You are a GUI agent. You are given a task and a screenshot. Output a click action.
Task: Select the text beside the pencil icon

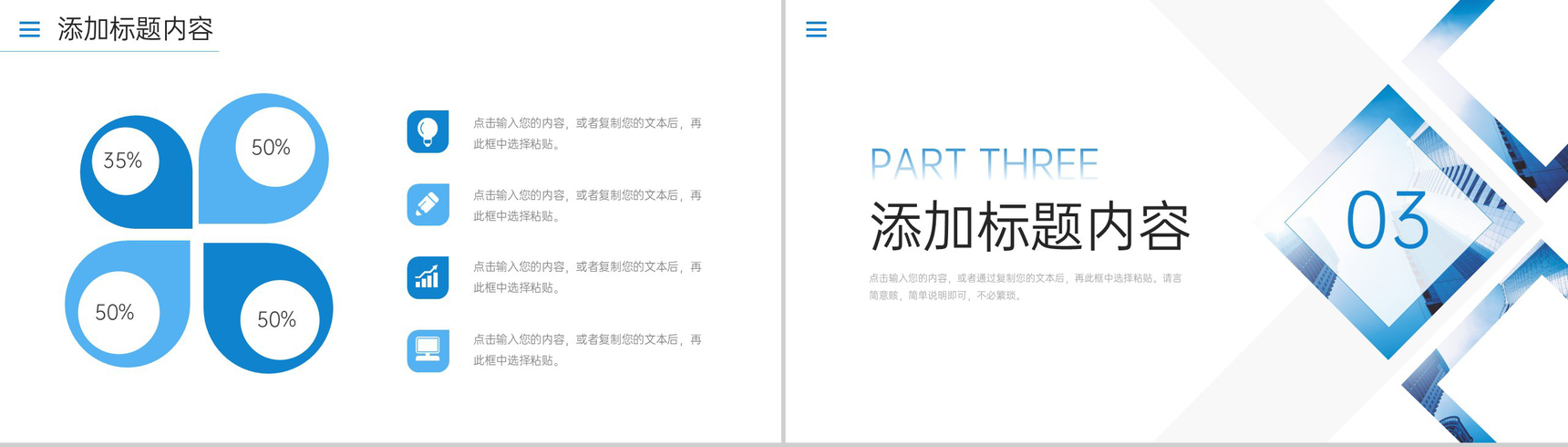587,205
